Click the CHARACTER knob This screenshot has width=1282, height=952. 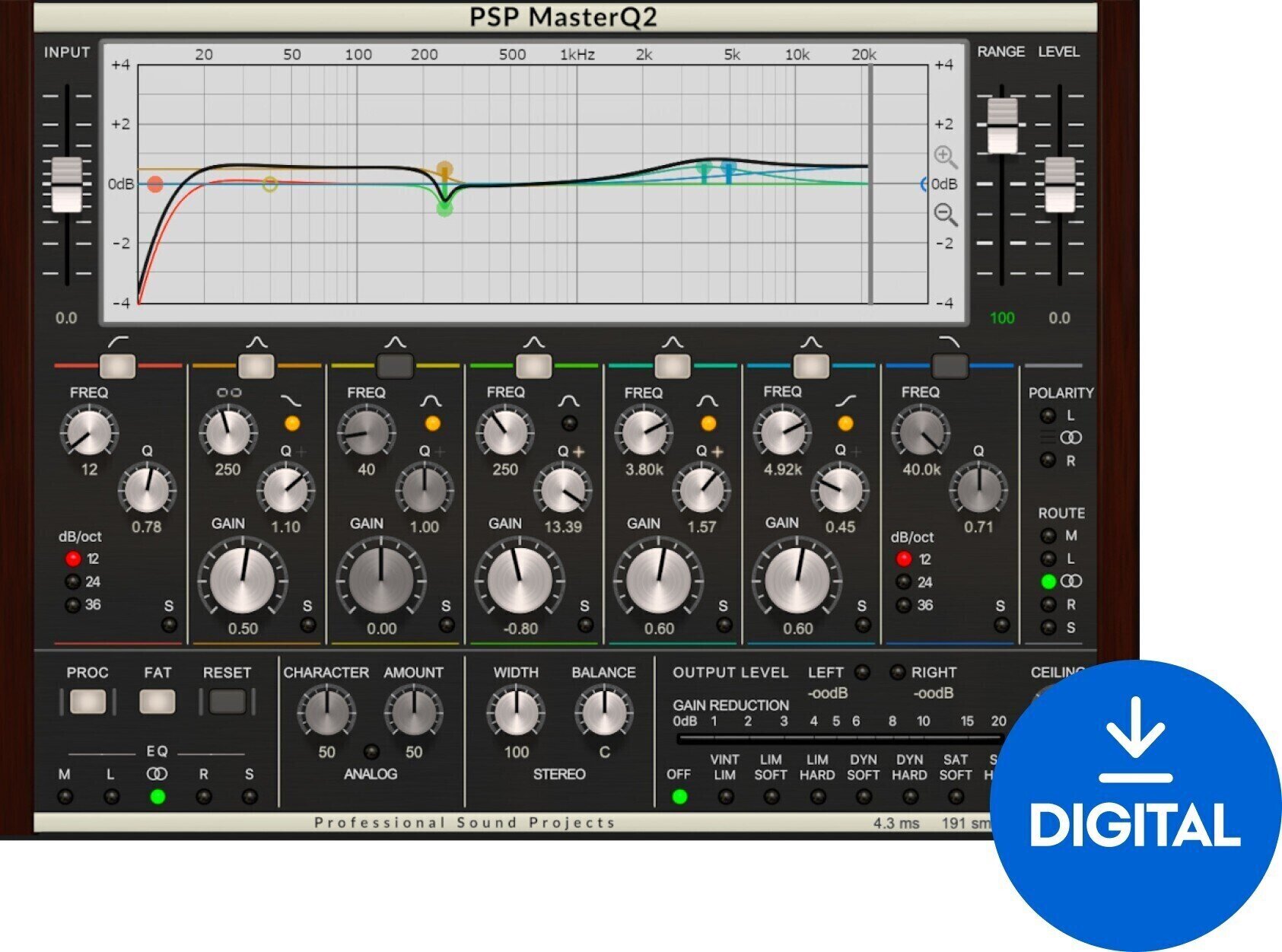click(327, 712)
